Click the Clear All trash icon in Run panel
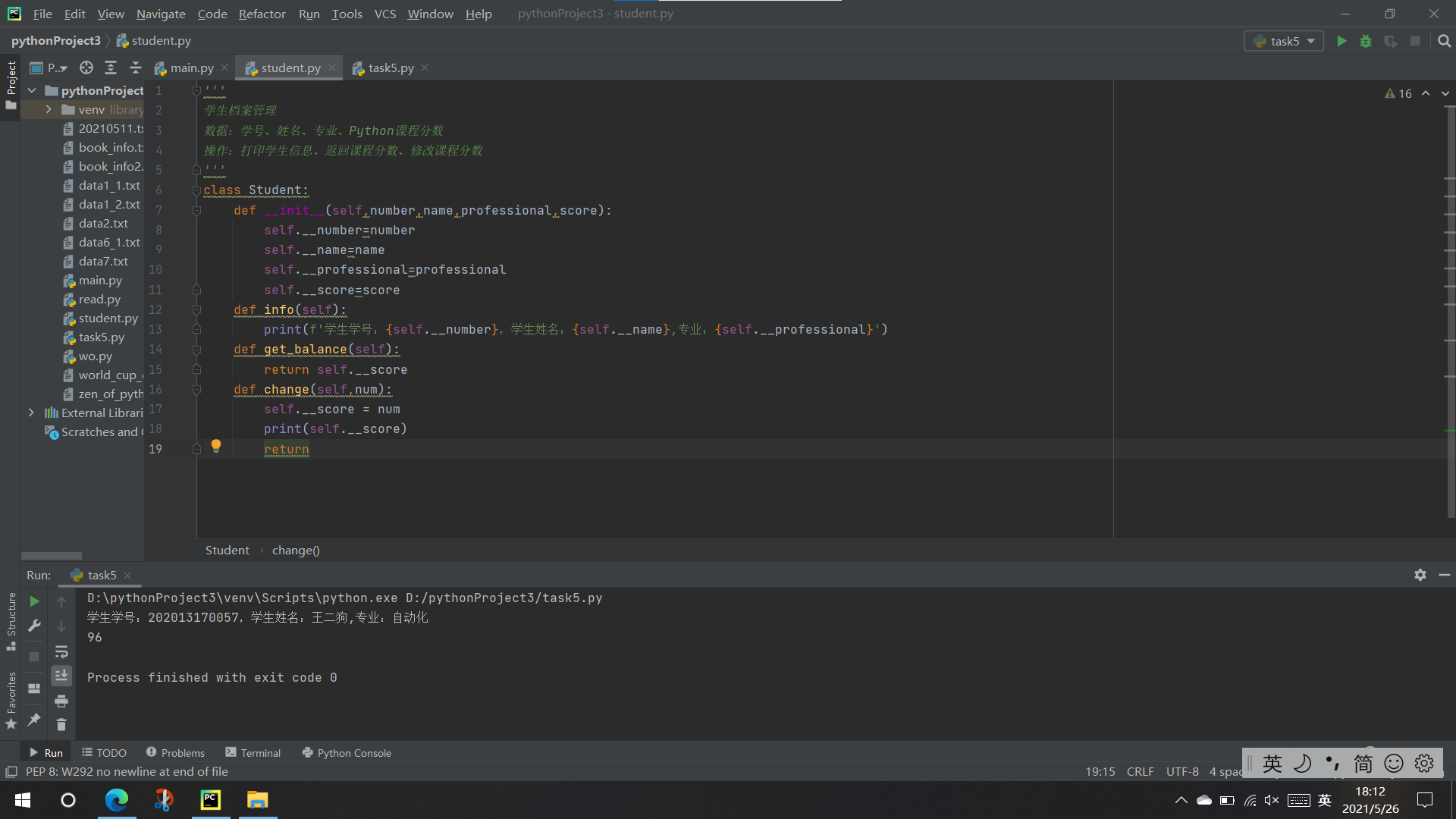The image size is (1456, 819). (61, 725)
